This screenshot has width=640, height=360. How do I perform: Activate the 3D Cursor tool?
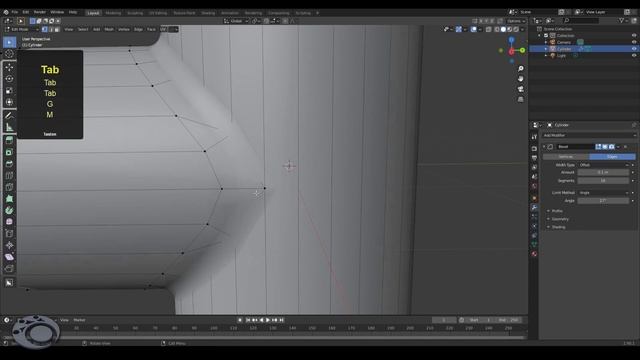(x=9, y=53)
